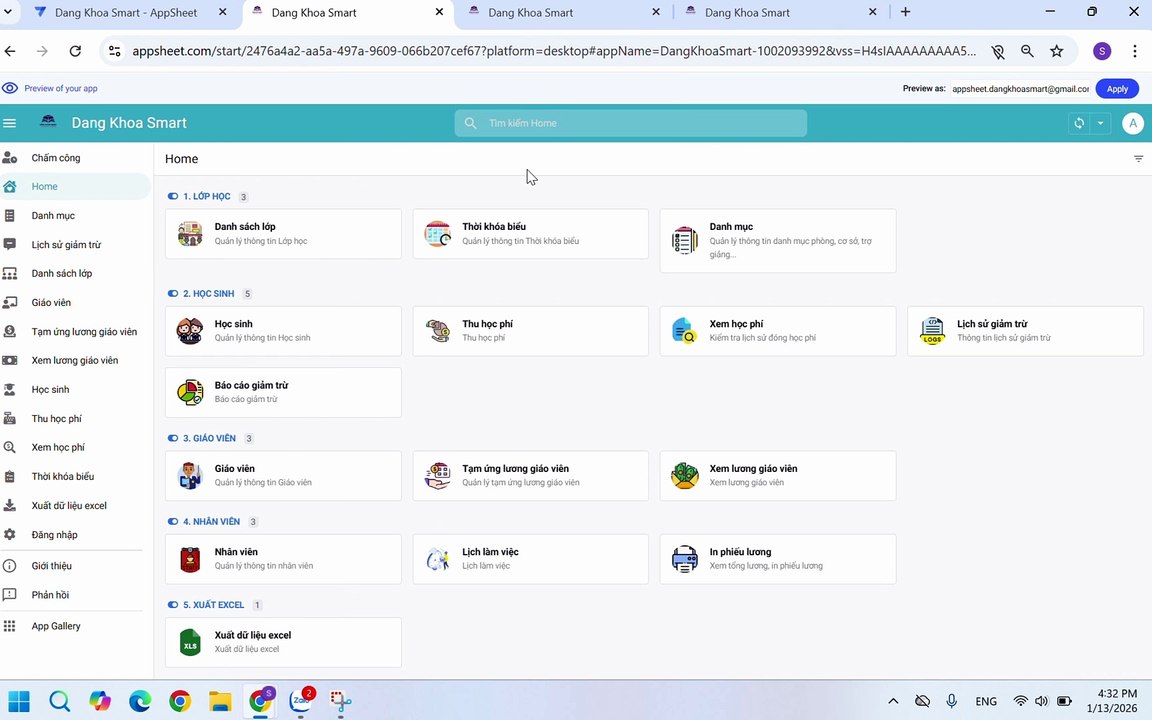1152x720 pixels.
Task: Open the browser zoom magnifier icon
Action: click(1027, 51)
